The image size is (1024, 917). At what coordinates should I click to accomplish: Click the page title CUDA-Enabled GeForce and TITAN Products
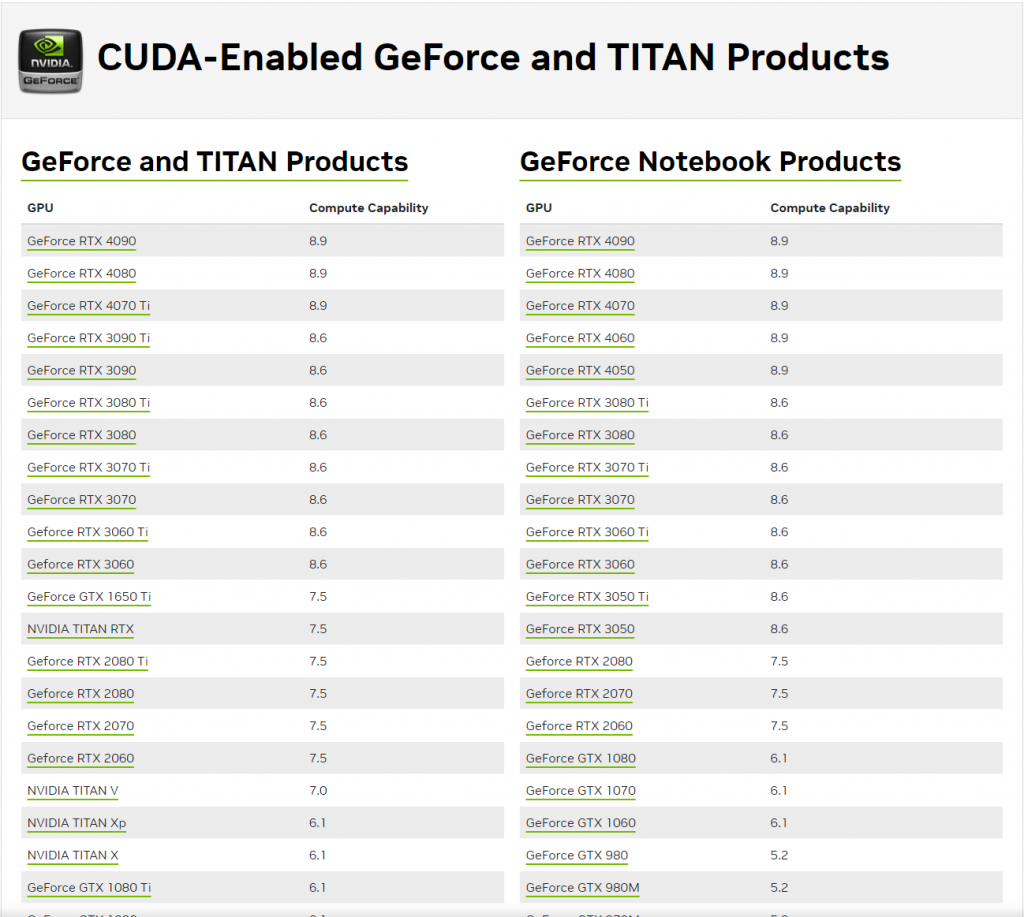493,57
